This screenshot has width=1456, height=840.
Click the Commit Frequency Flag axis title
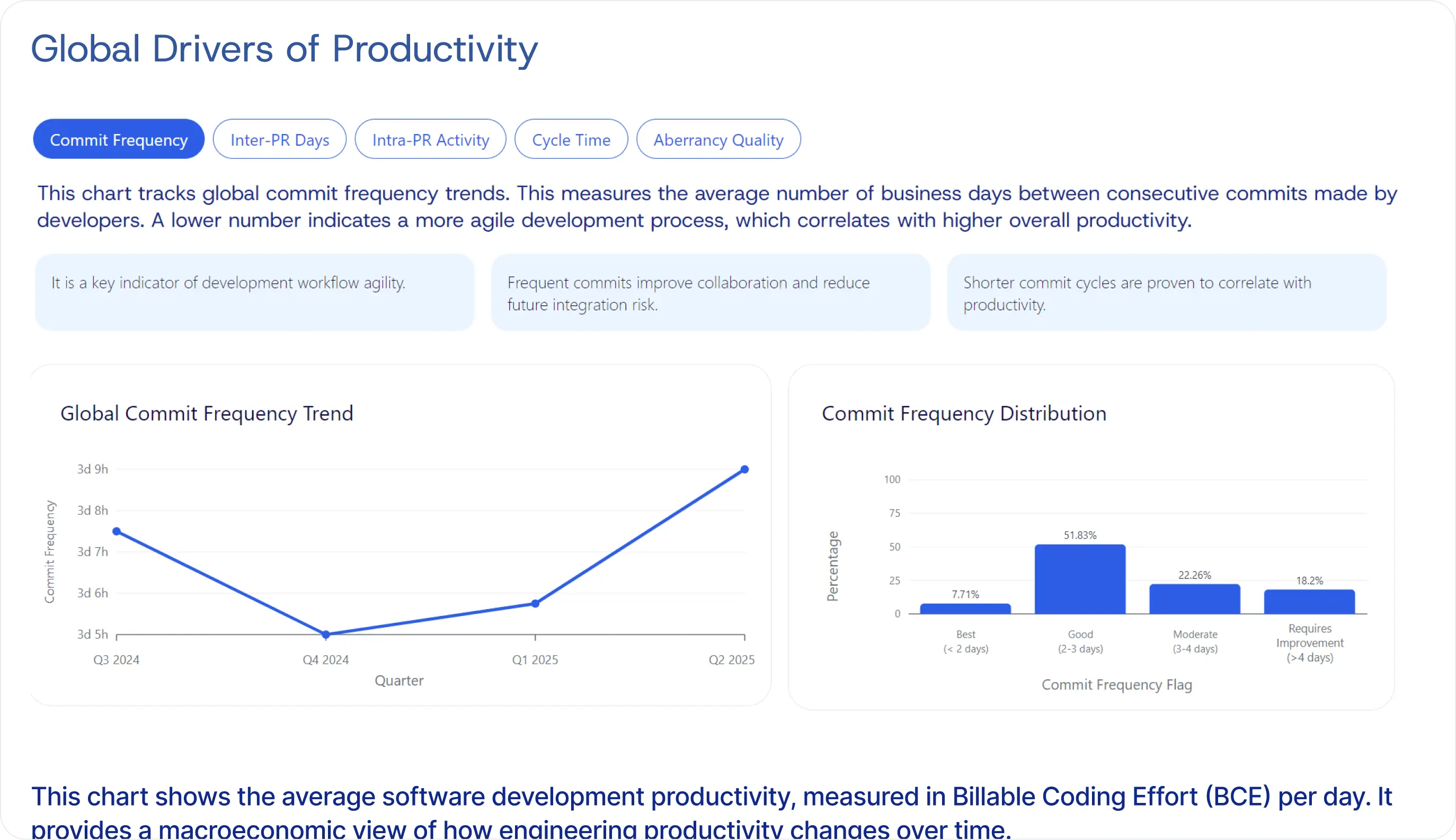click(x=1117, y=685)
